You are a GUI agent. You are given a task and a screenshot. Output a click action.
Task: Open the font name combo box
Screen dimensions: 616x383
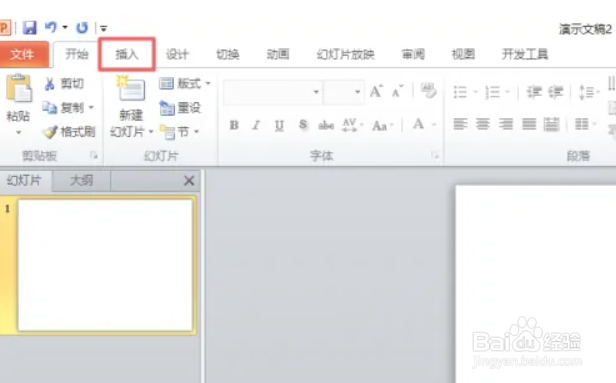coord(272,92)
